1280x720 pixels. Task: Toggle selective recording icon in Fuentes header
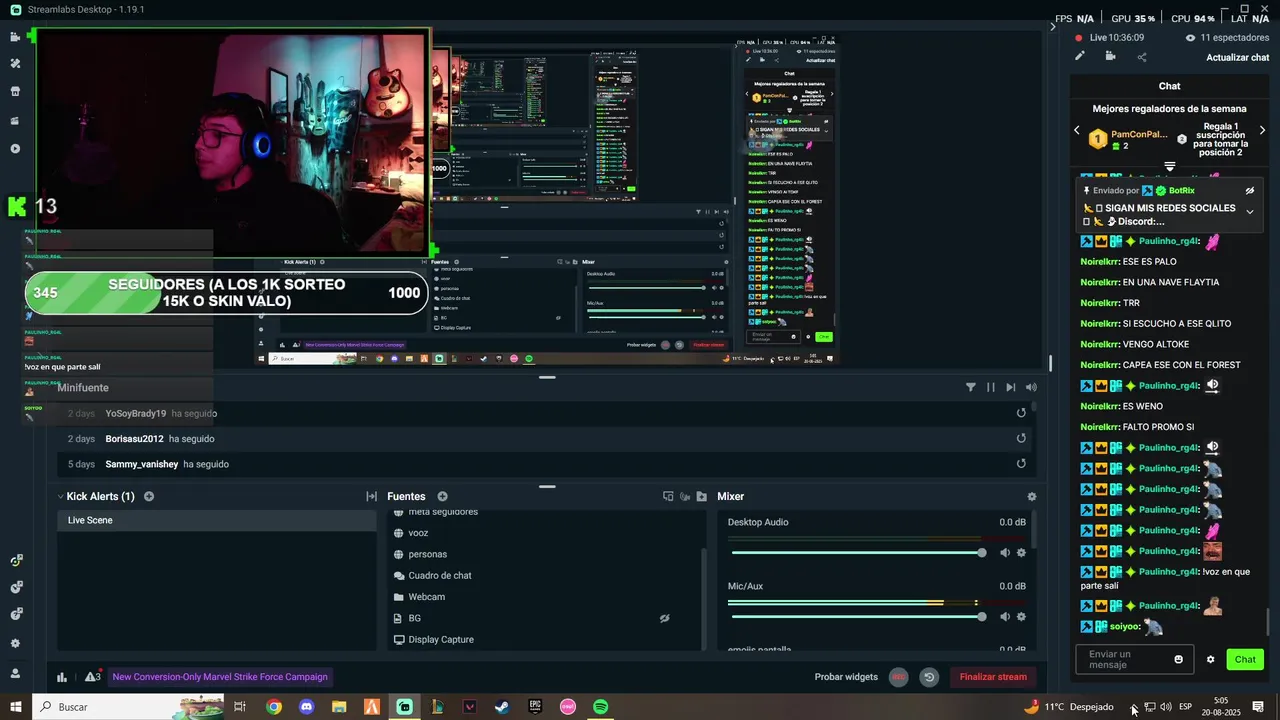tap(685, 496)
